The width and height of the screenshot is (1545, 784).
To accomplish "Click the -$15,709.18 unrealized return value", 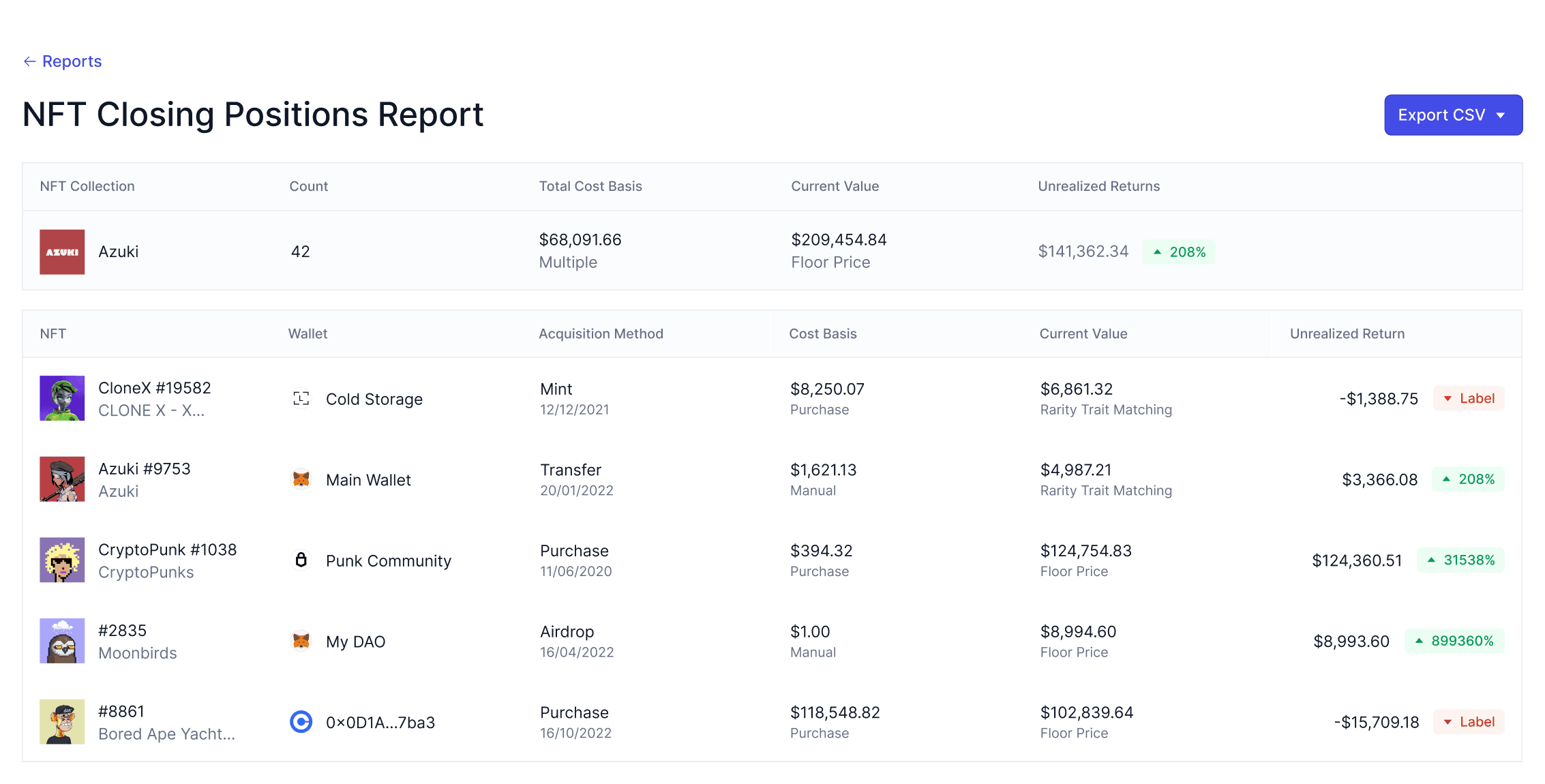I will (x=1377, y=722).
